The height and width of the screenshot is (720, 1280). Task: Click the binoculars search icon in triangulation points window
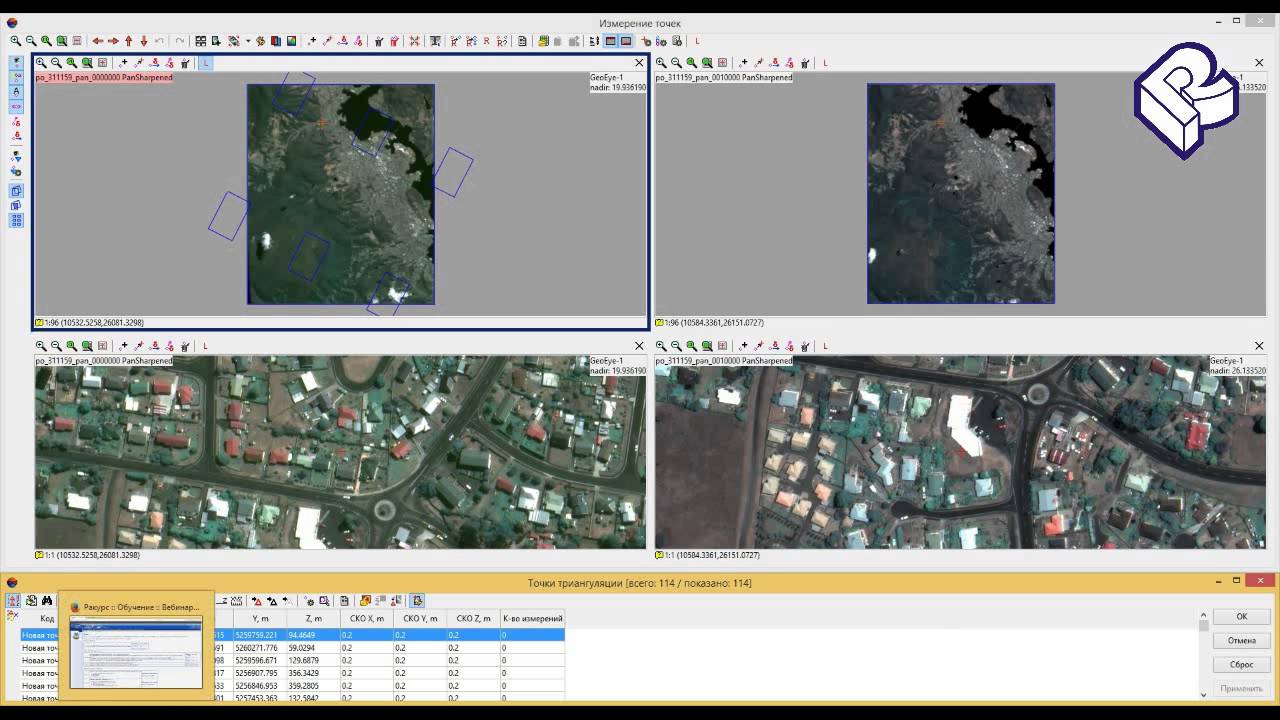46,601
